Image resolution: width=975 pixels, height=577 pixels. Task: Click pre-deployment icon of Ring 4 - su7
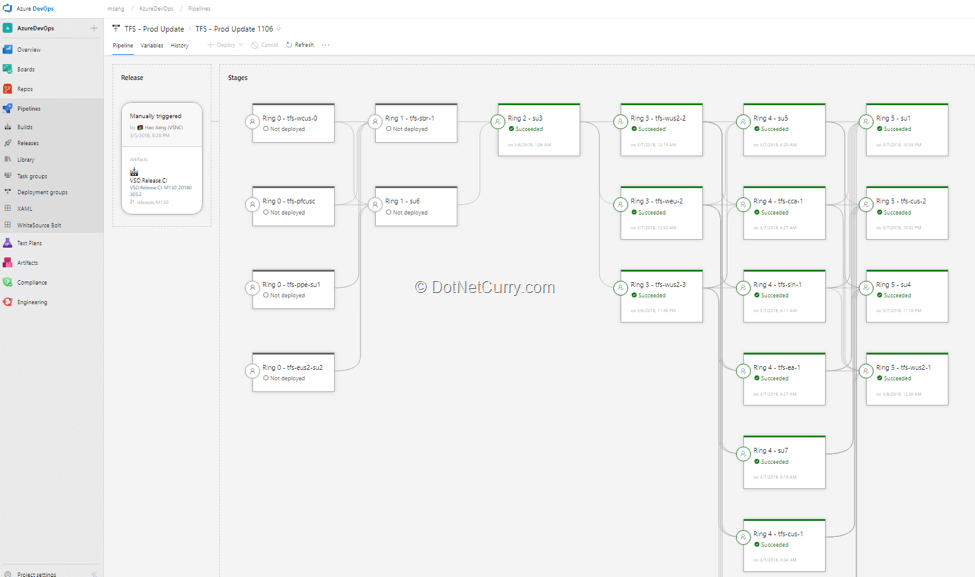[743, 454]
